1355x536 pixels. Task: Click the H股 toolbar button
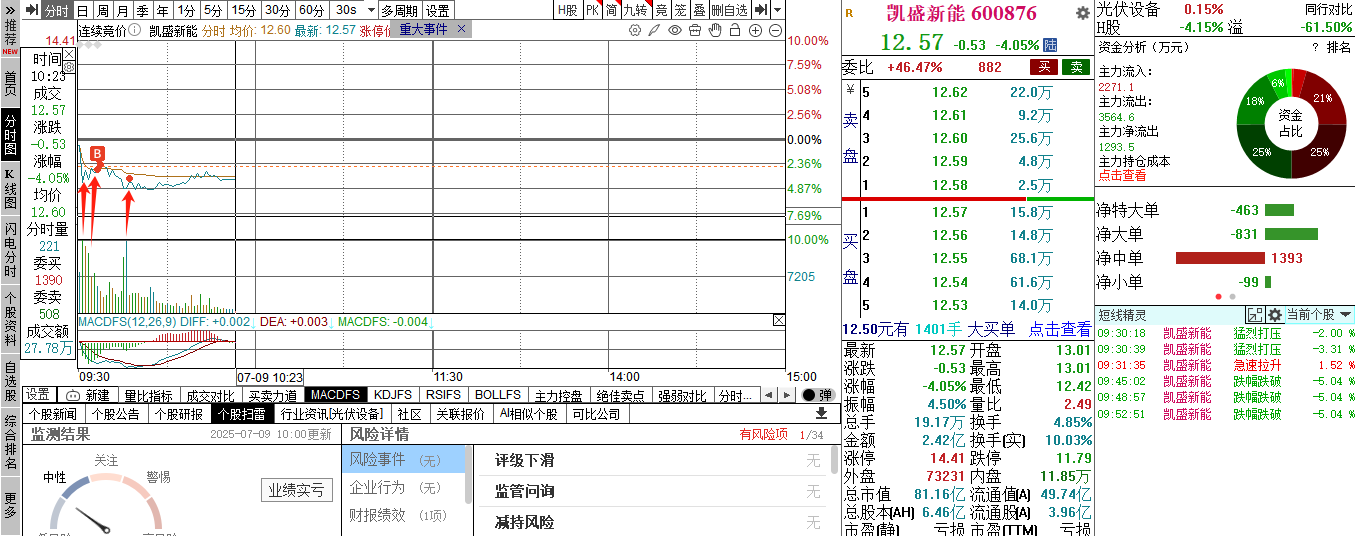(568, 10)
